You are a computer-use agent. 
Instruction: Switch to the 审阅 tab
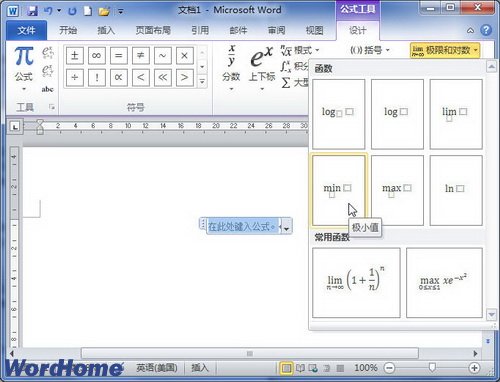(277, 30)
